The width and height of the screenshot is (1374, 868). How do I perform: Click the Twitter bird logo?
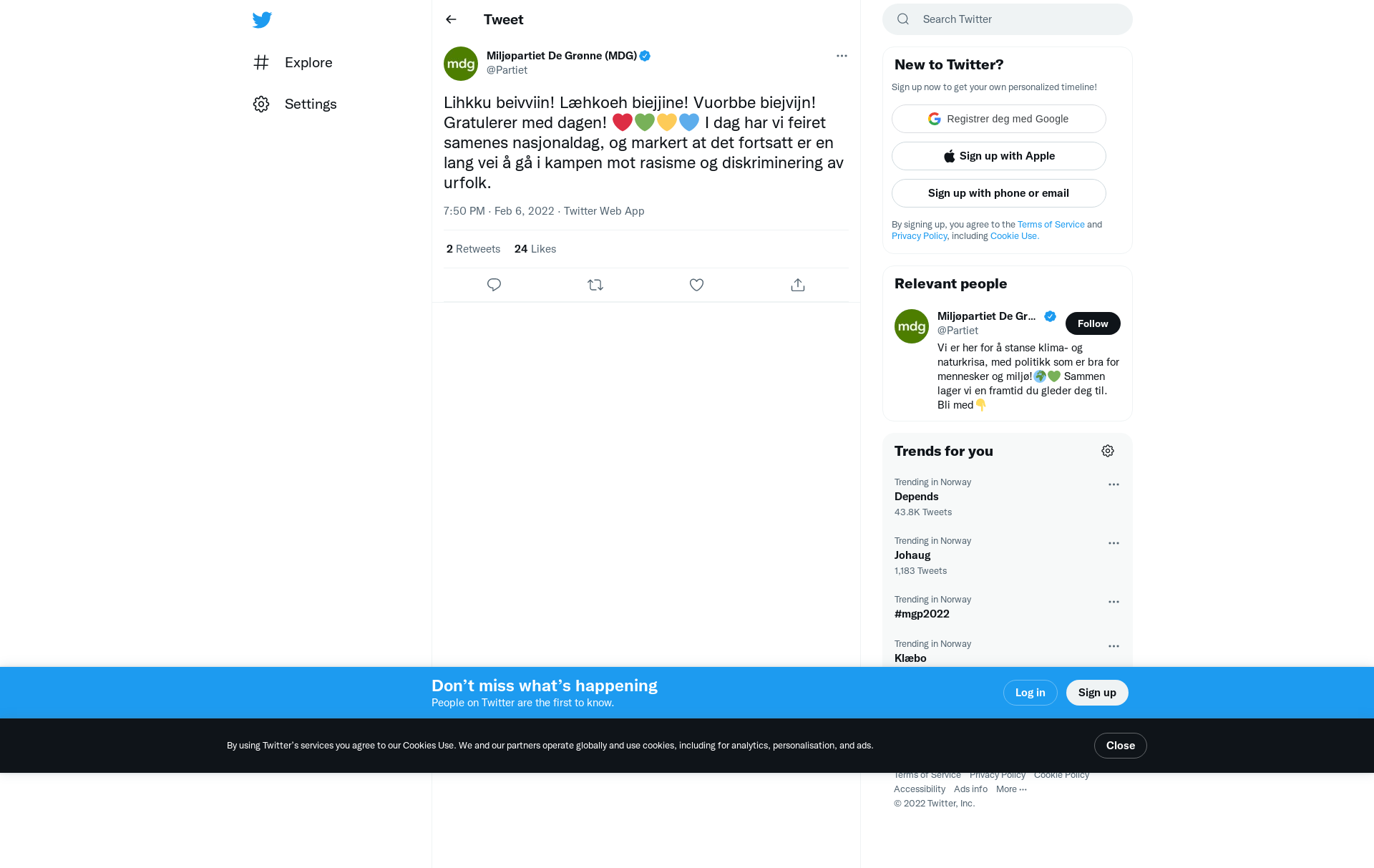coord(262,19)
